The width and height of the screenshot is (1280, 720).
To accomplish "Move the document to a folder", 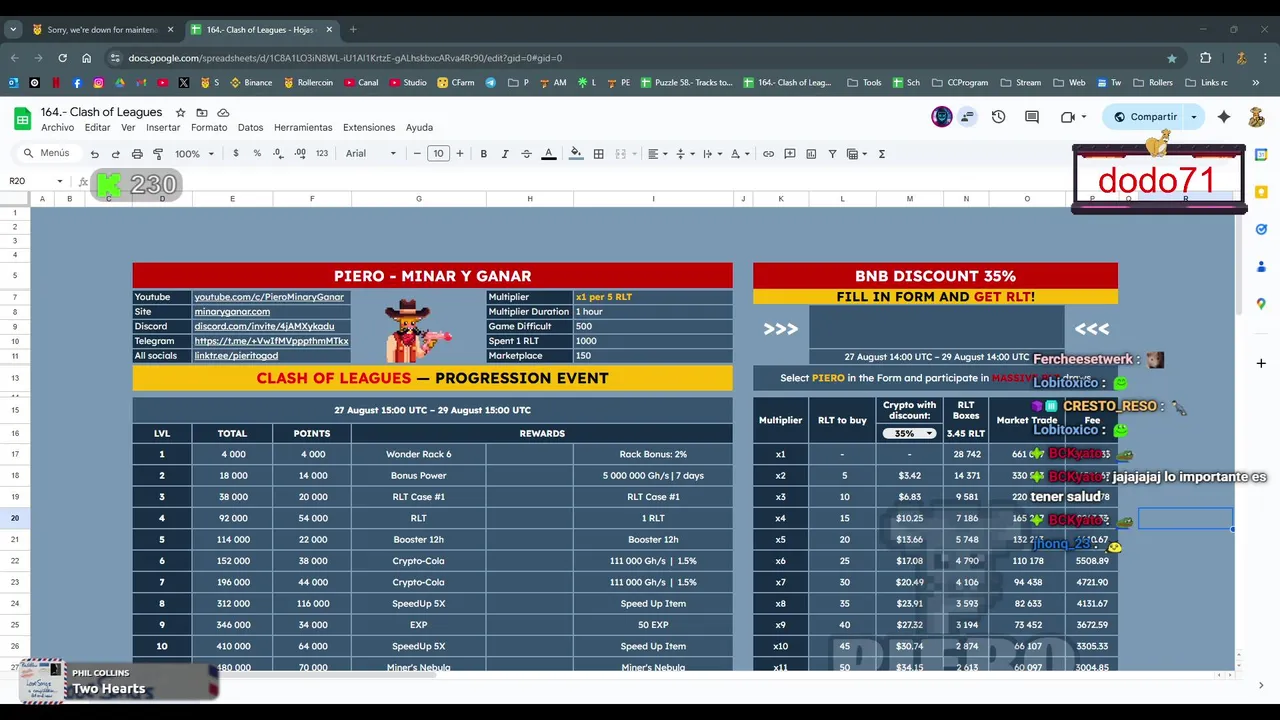I will point(202,113).
